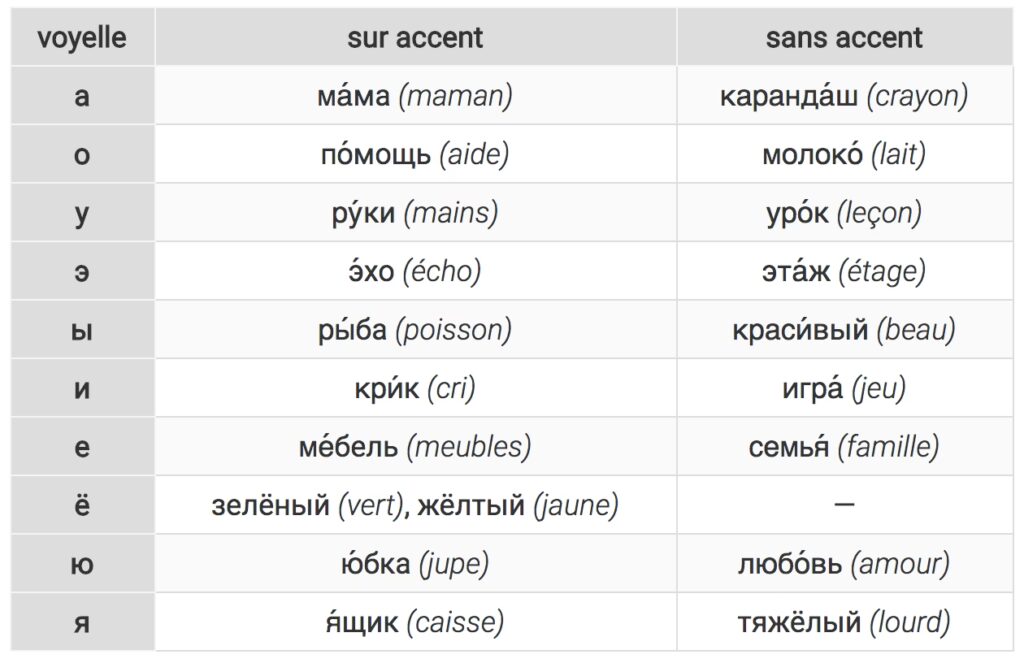Select the "крик" (cri) entry
1024x663 pixels.
pos(415,389)
